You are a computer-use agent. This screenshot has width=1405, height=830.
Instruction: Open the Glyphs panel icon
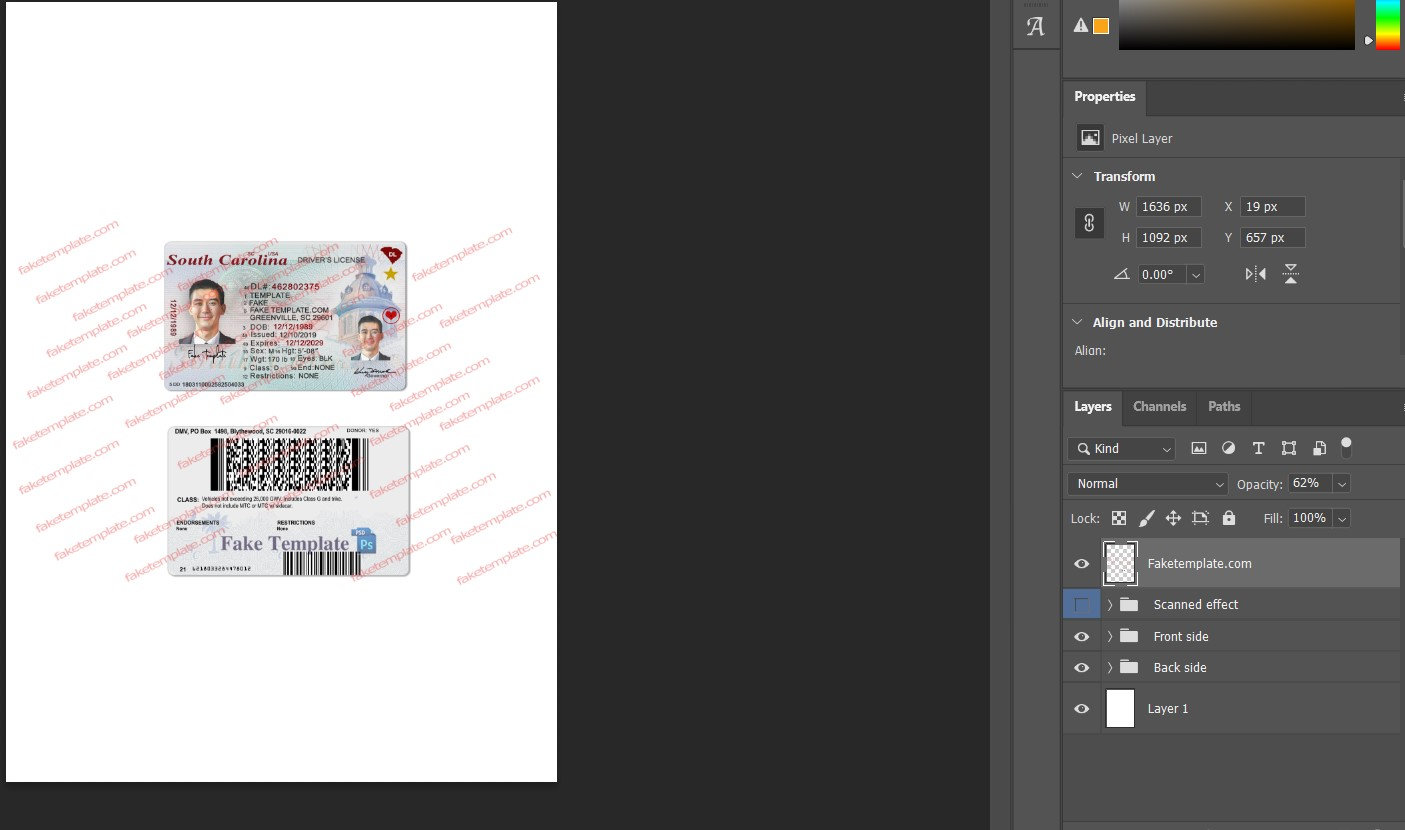pos(1035,27)
